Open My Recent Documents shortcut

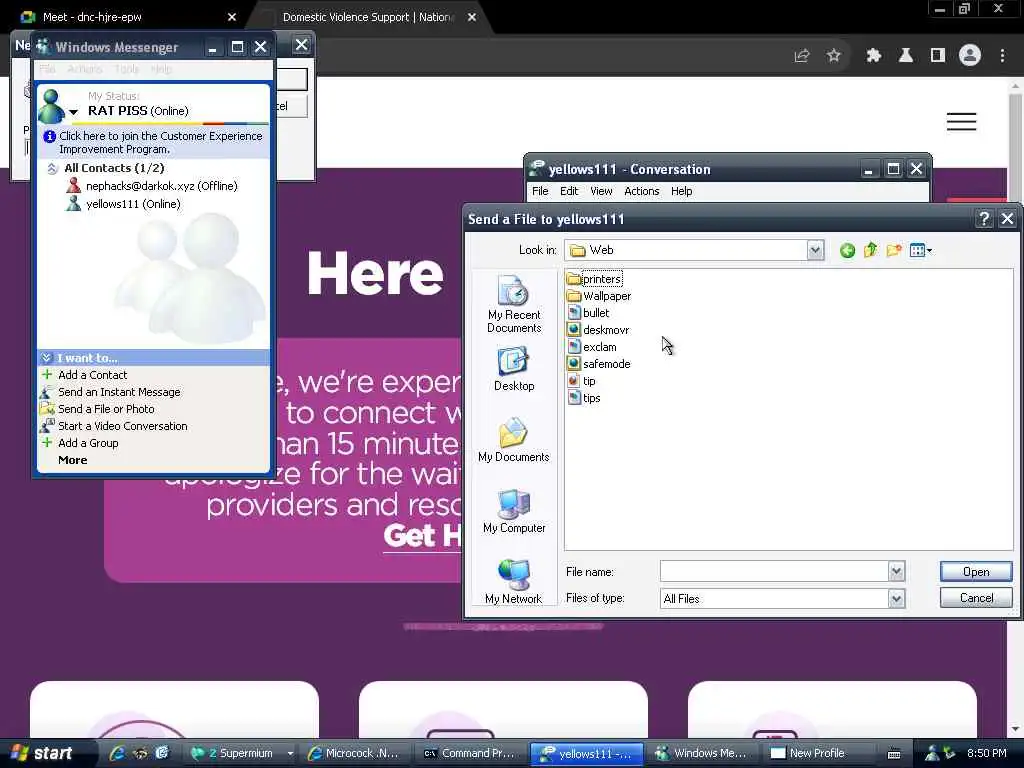click(514, 304)
